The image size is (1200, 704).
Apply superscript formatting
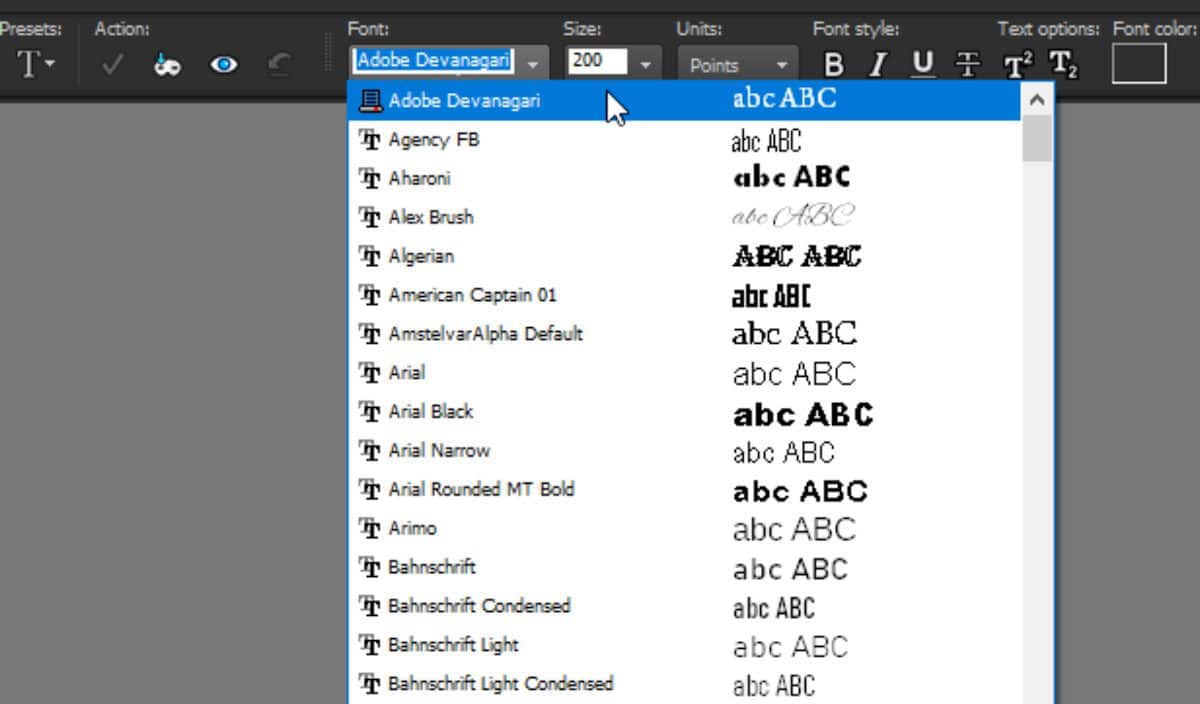(x=1017, y=64)
